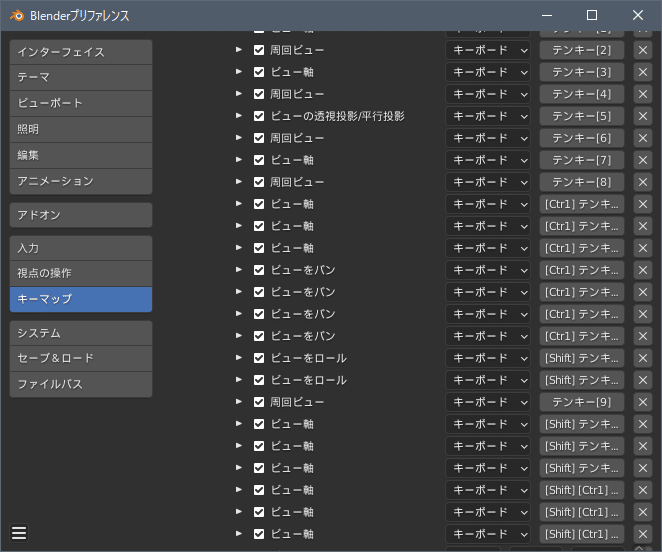Change the テンキー[9] key binding
662x552 pixels.
[x=582, y=402]
